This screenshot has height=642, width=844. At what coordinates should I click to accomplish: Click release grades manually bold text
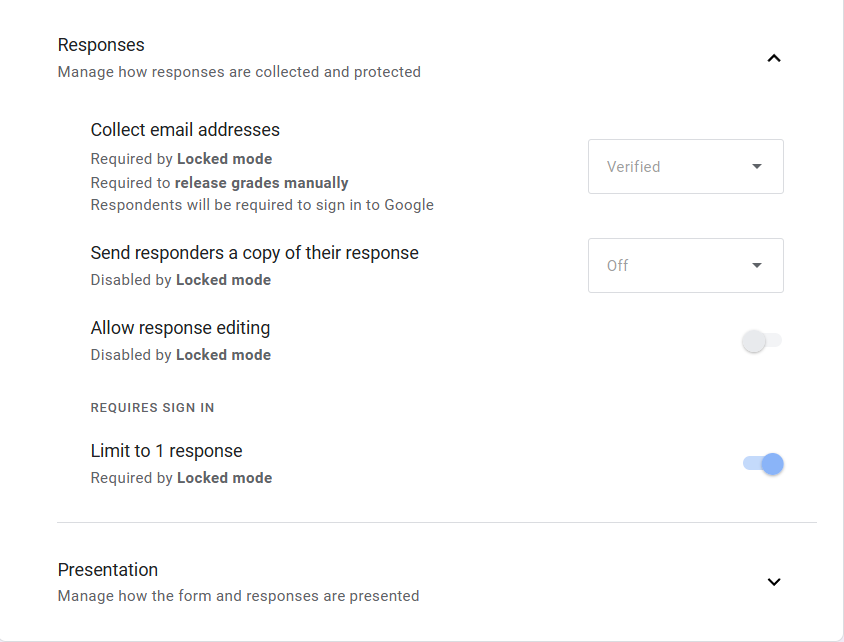262,183
